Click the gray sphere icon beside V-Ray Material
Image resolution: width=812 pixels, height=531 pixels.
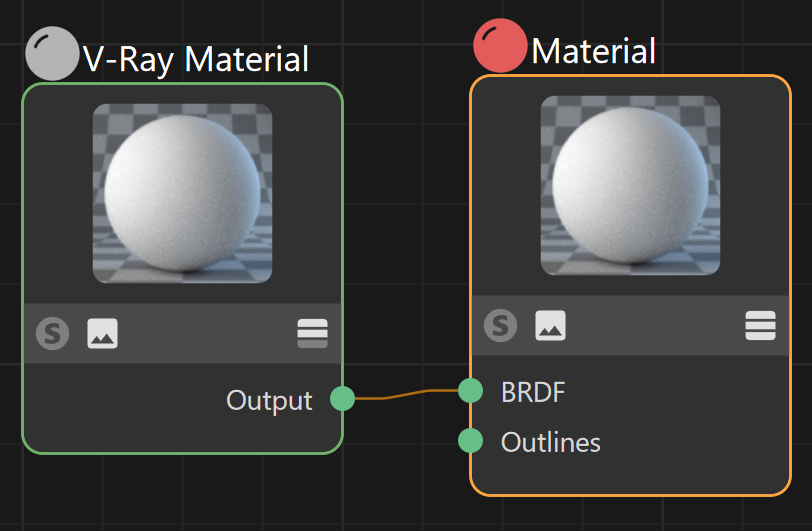[52, 53]
